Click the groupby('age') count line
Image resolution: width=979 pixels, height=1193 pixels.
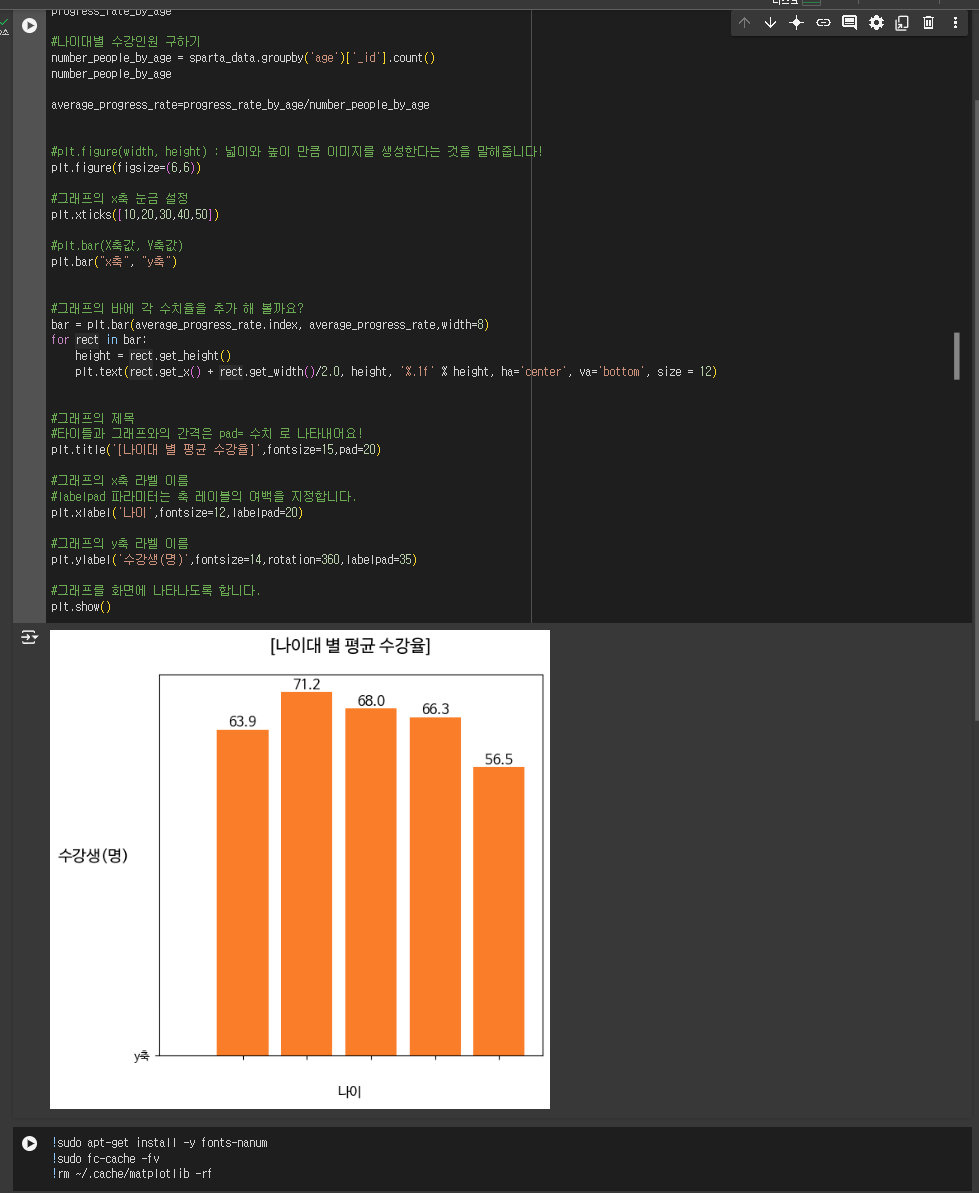coord(243,58)
